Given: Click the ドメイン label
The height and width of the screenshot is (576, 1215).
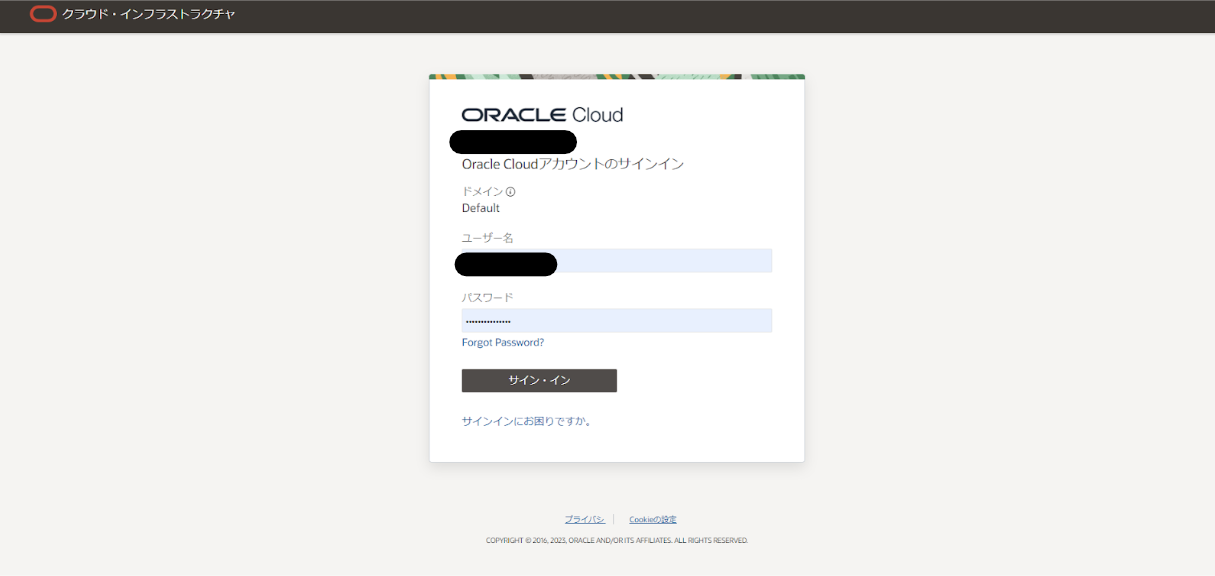Looking at the screenshot, I should 483,192.
